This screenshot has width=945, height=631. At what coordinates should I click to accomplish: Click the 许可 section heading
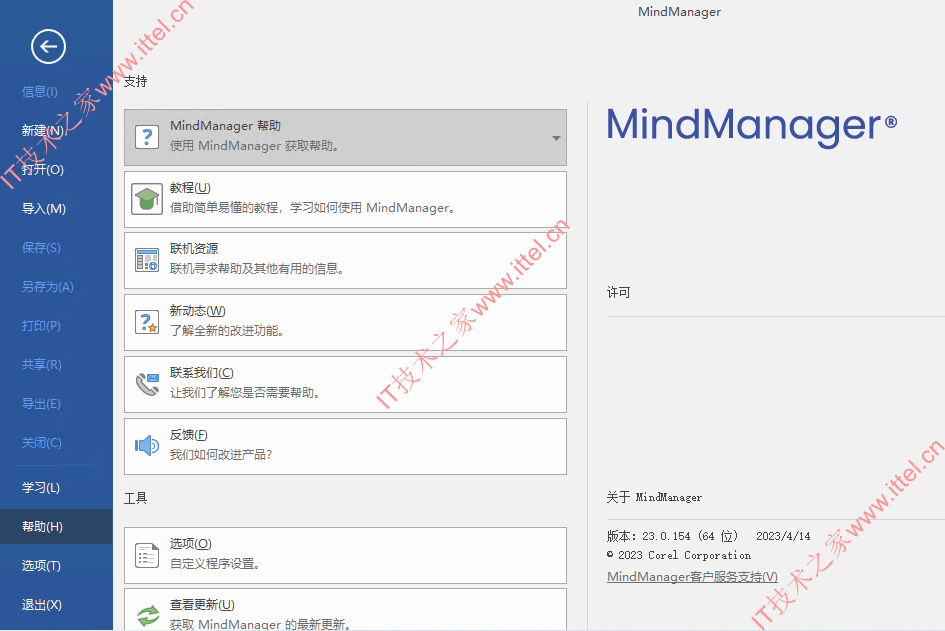click(618, 292)
